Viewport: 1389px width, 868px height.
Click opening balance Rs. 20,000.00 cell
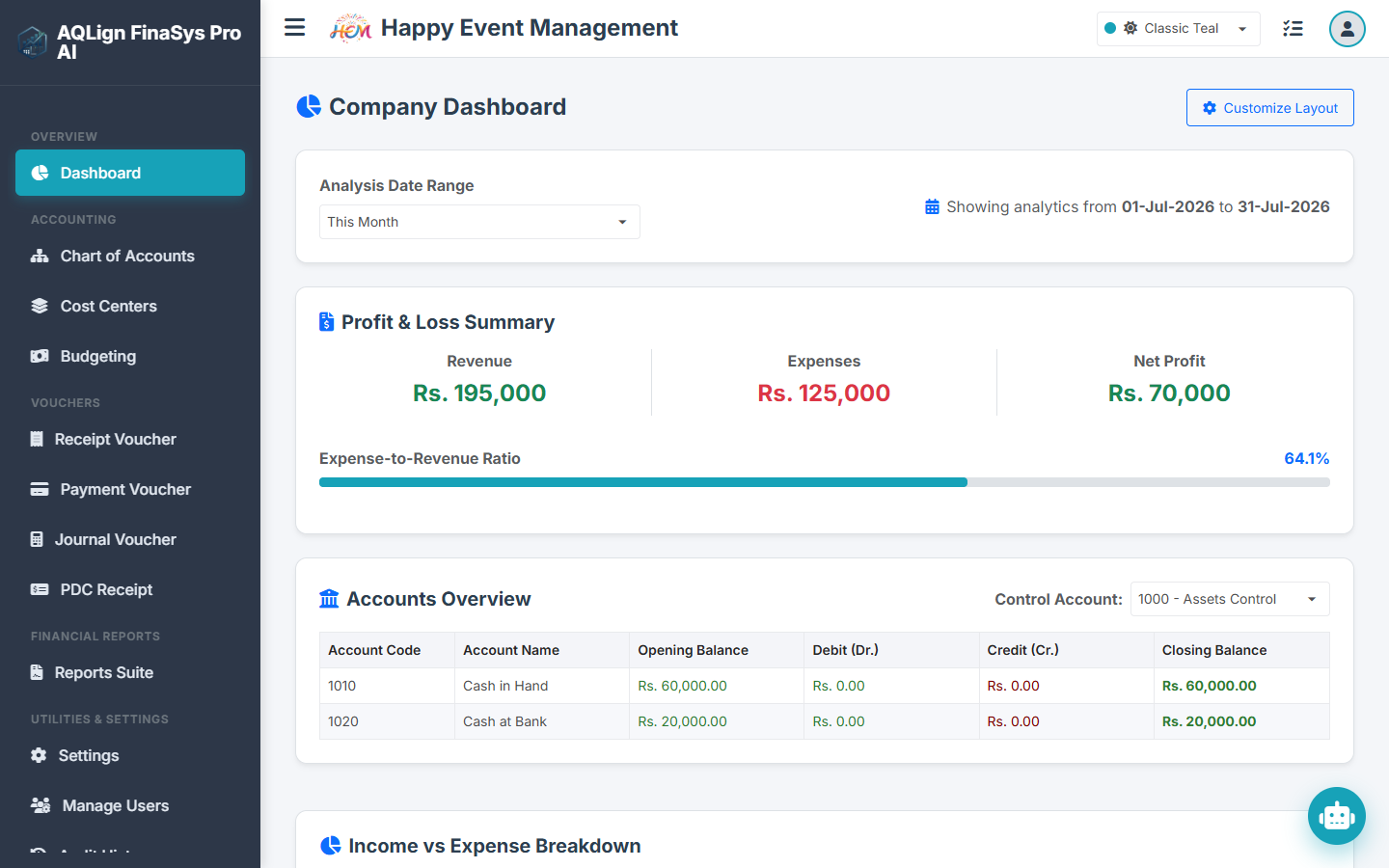point(717,721)
